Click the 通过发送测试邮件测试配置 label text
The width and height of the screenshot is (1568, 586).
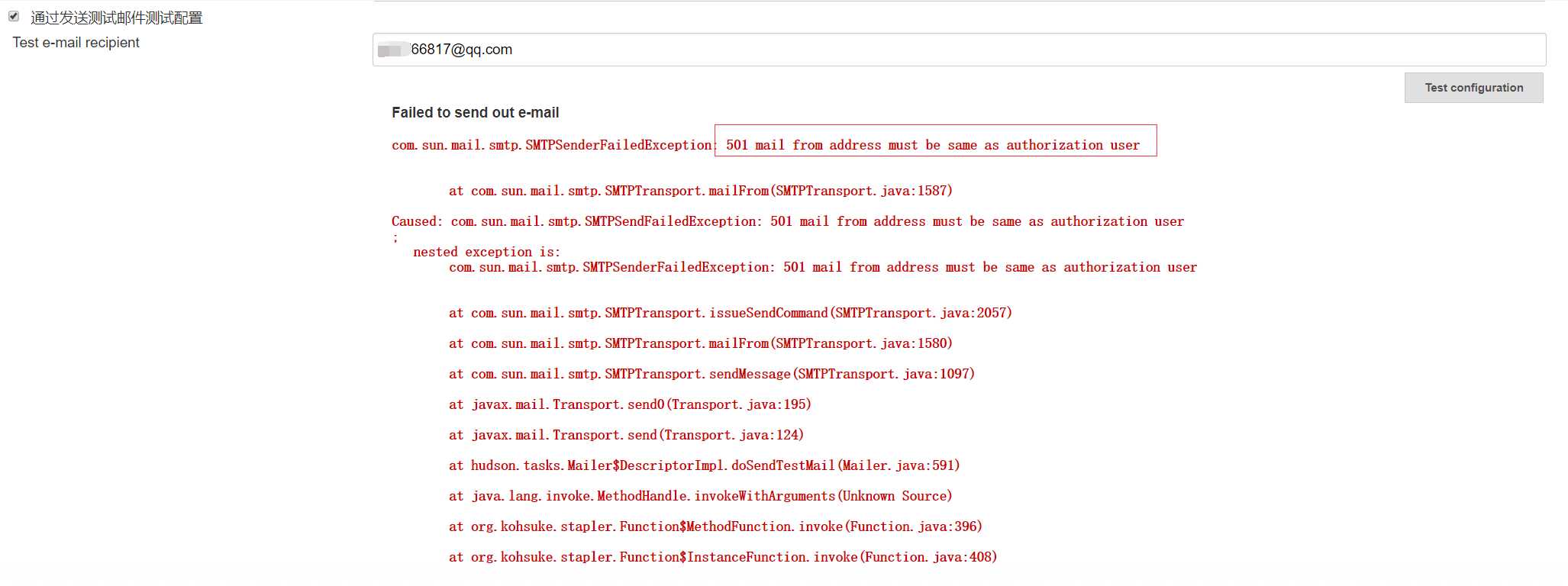pos(116,18)
